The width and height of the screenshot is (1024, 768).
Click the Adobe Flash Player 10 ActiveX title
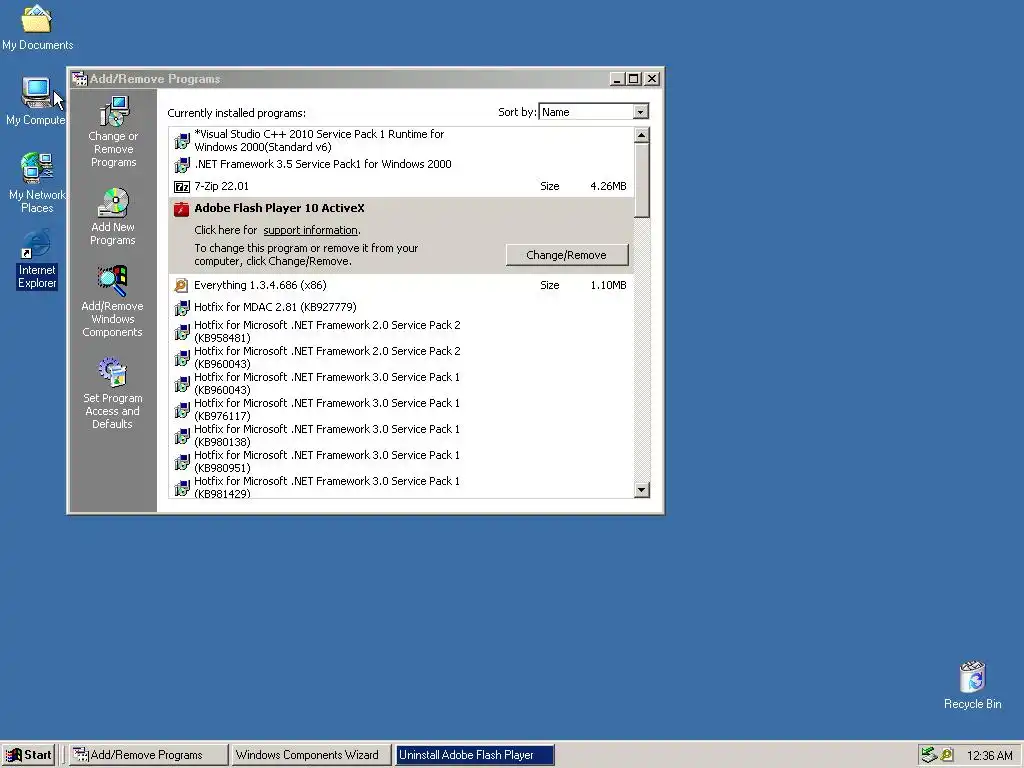click(280, 208)
